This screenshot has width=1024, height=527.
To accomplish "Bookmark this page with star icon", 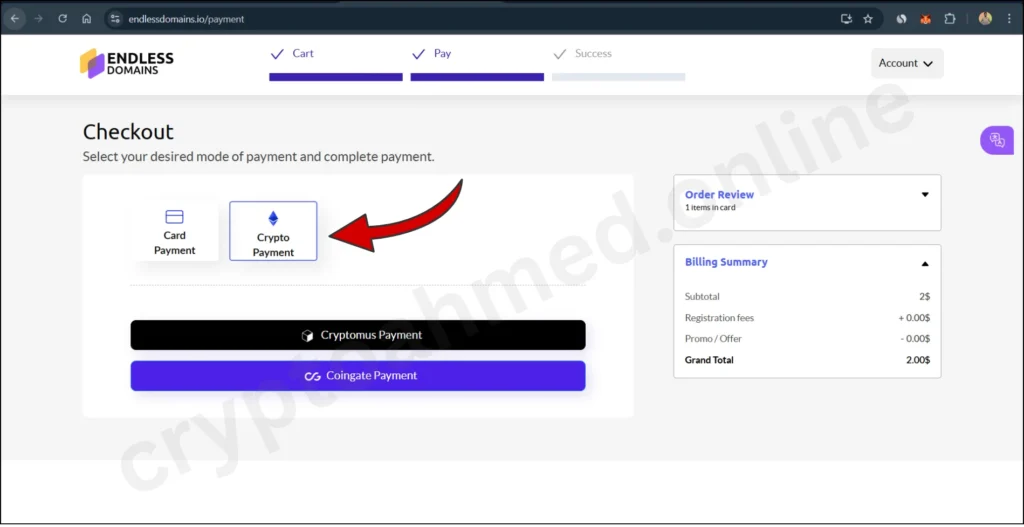I will tap(868, 18).
